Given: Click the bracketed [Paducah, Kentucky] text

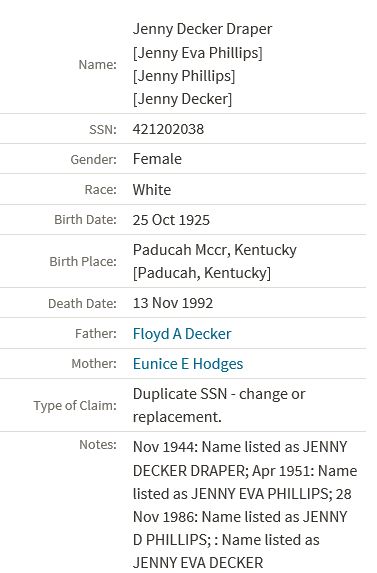Looking at the screenshot, I should [202, 273].
